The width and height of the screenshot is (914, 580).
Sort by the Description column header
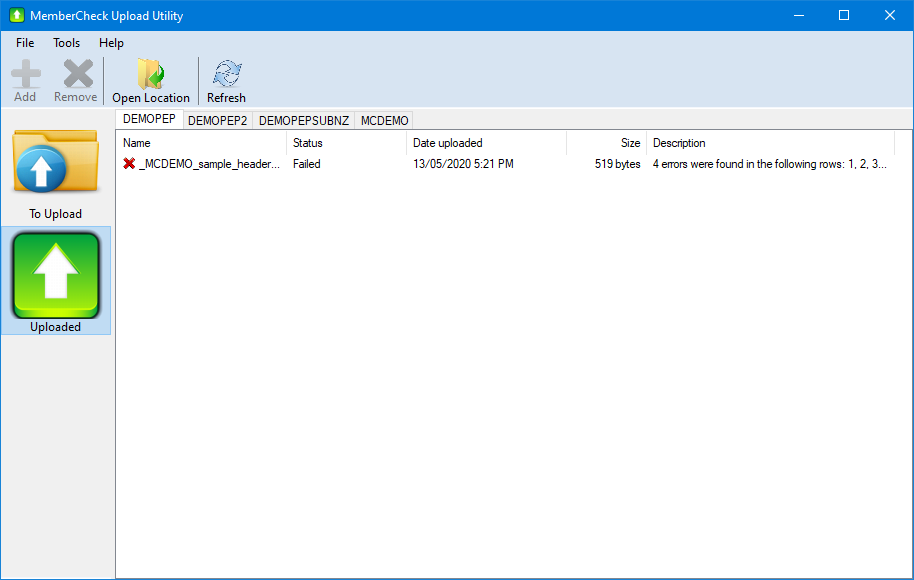770,143
